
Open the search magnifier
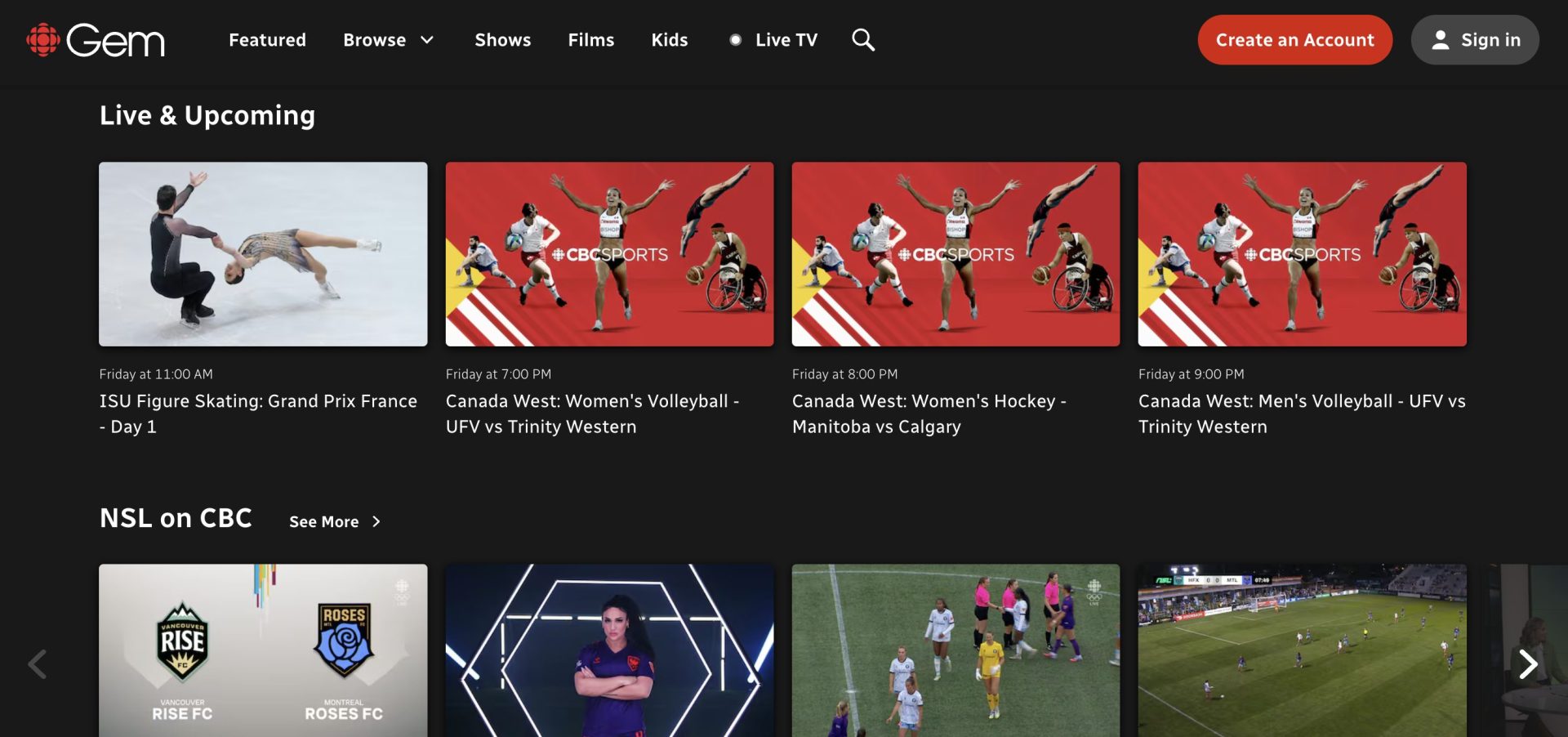862,39
